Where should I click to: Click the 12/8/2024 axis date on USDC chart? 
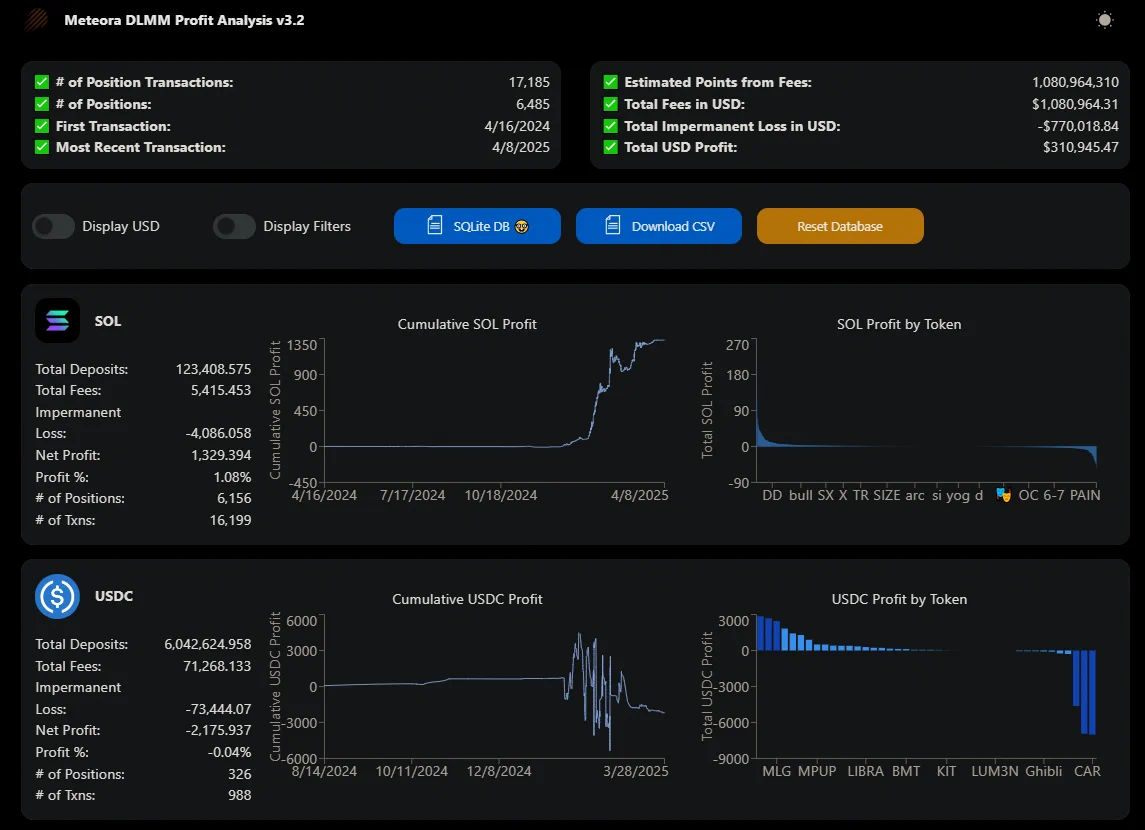(499, 771)
